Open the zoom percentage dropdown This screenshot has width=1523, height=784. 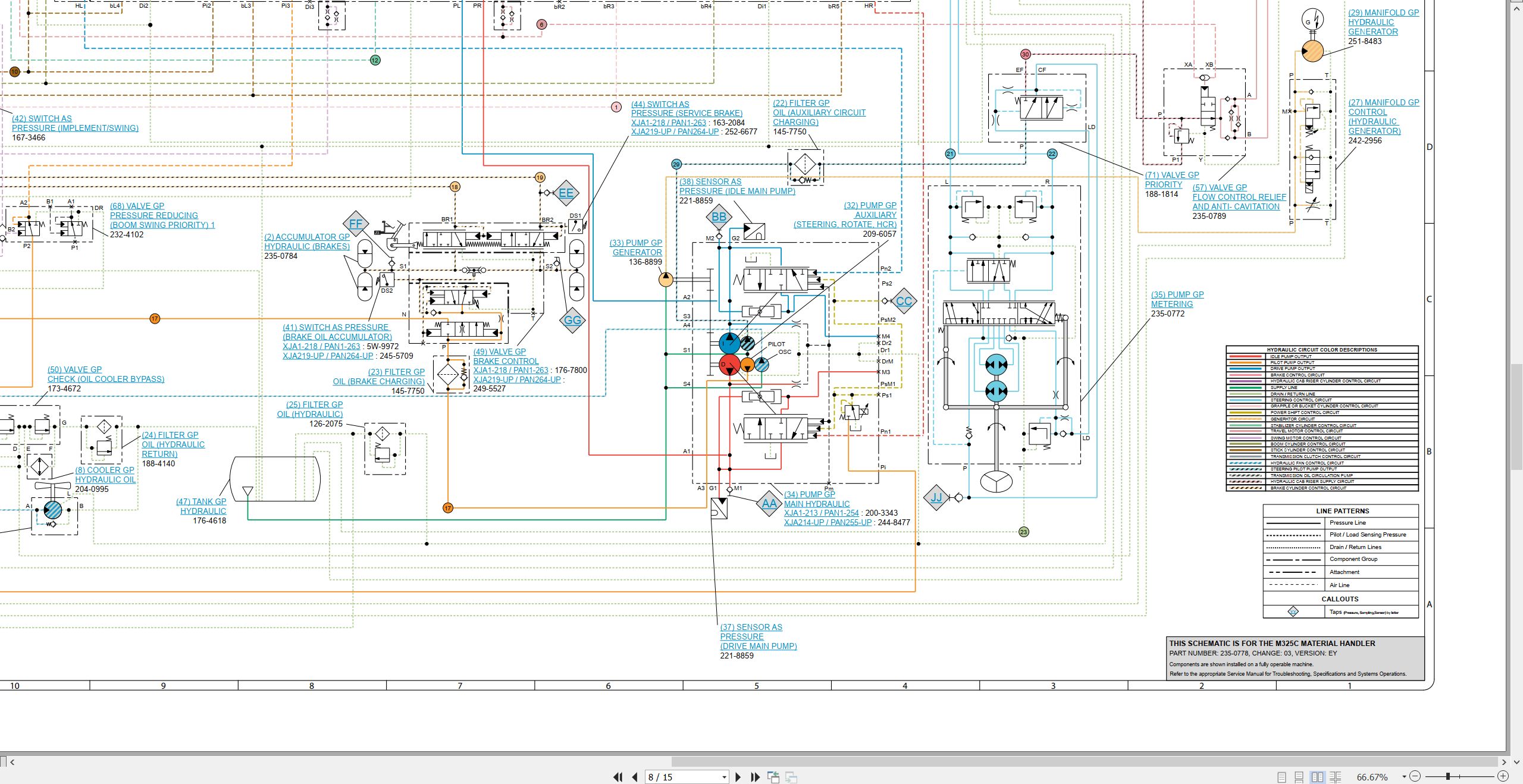click(x=1404, y=777)
